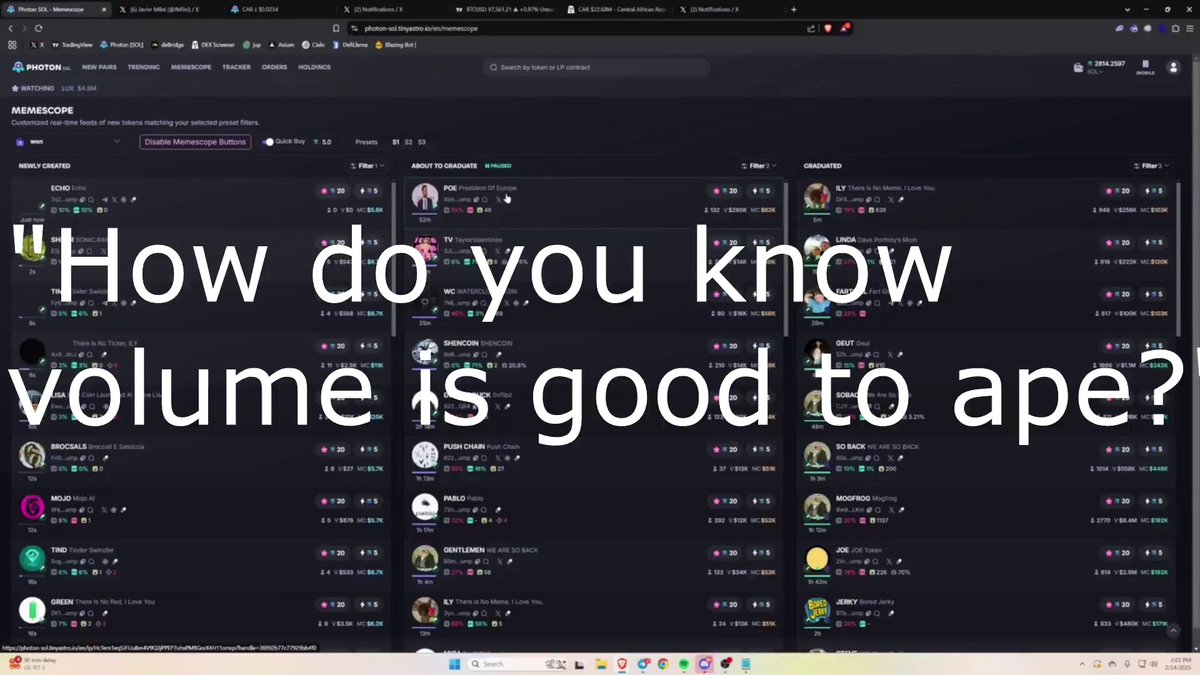This screenshot has height=675, width=1200.
Task: Open the TRACKER page
Action: [x=237, y=67]
